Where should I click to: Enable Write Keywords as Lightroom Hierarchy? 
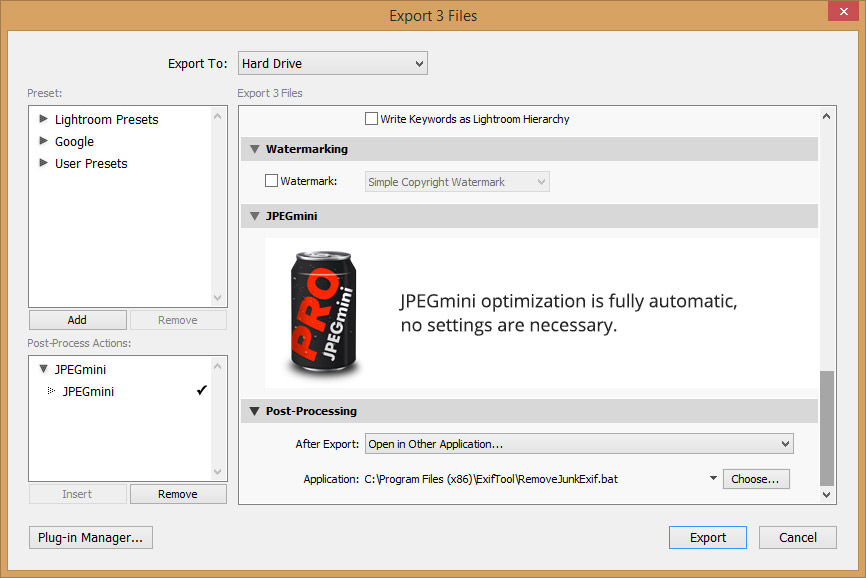point(371,118)
